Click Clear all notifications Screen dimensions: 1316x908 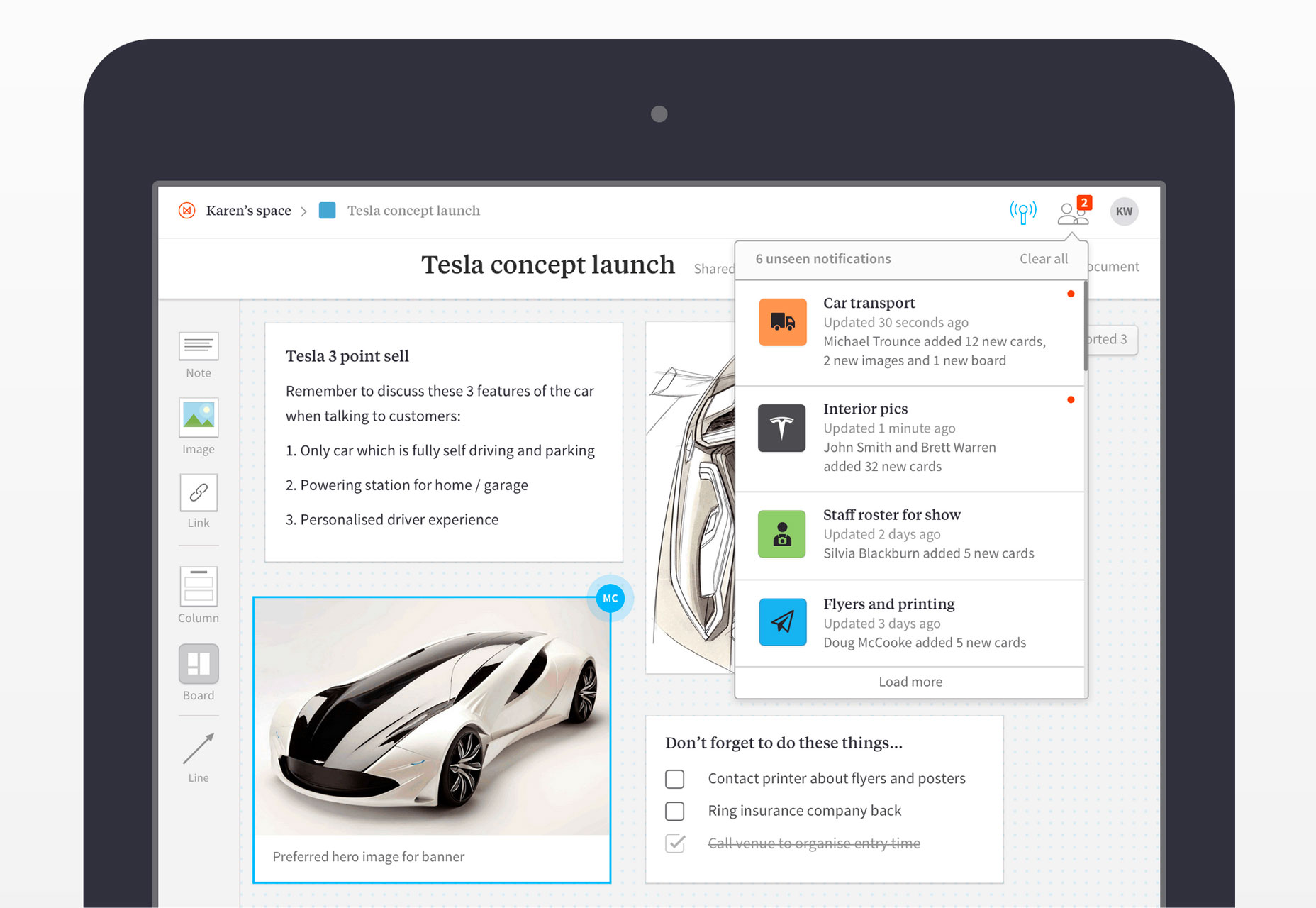click(1043, 259)
